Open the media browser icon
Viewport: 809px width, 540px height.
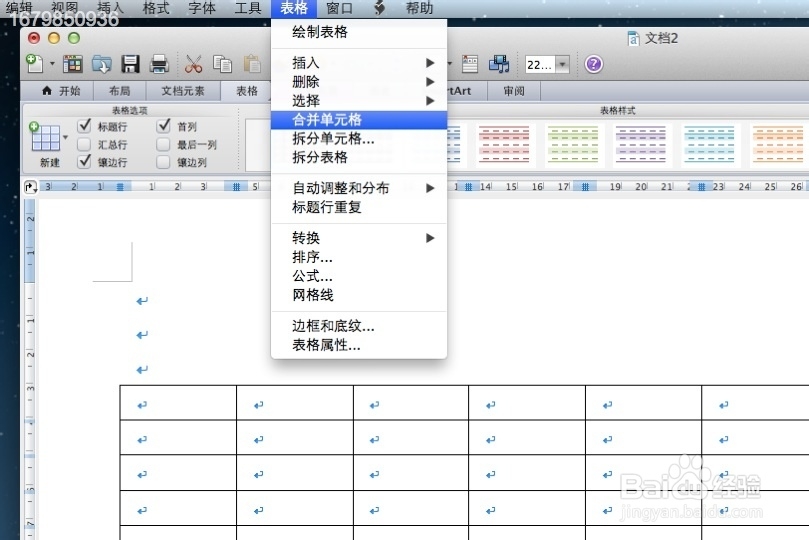click(x=499, y=64)
